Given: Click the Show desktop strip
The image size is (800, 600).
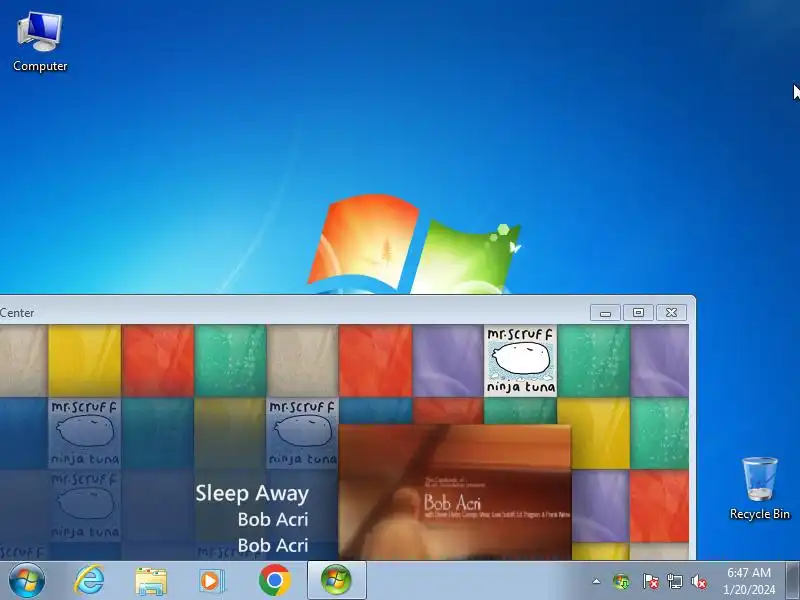Looking at the screenshot, I should (x=793, y=581).
